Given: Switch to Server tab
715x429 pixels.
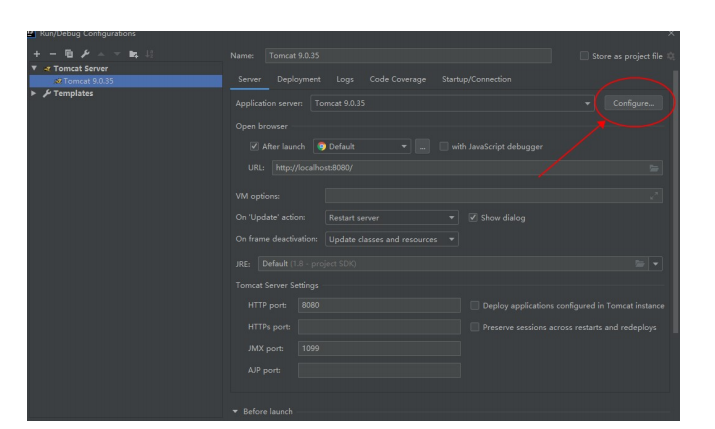Looking at the screenshot, I should (x=250, y=79).
